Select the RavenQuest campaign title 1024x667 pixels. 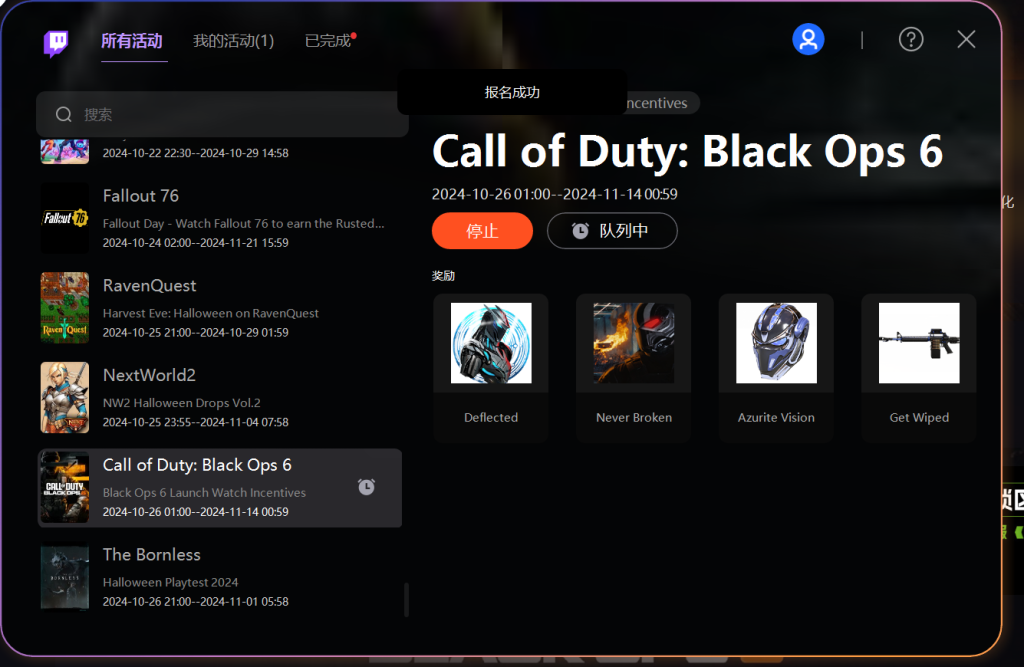(150, 285)
